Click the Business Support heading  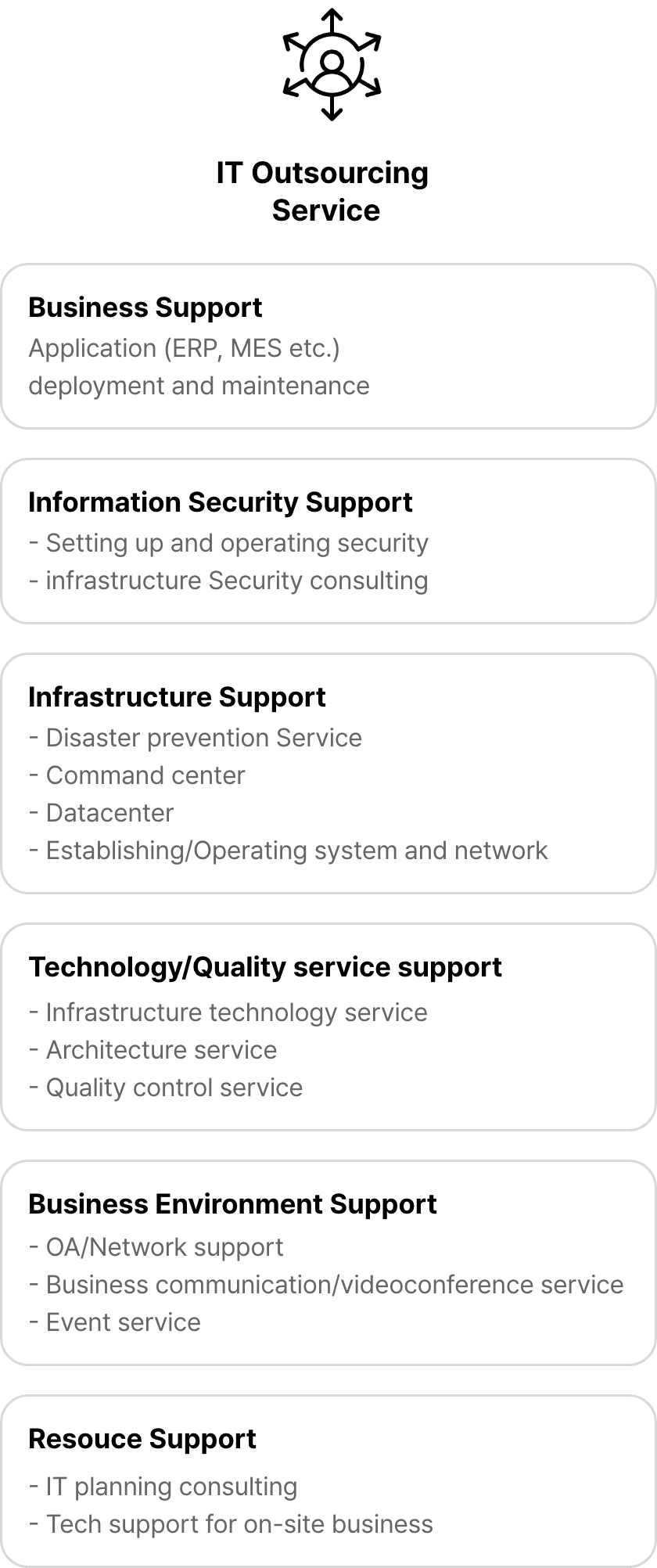tap(145, 307)
